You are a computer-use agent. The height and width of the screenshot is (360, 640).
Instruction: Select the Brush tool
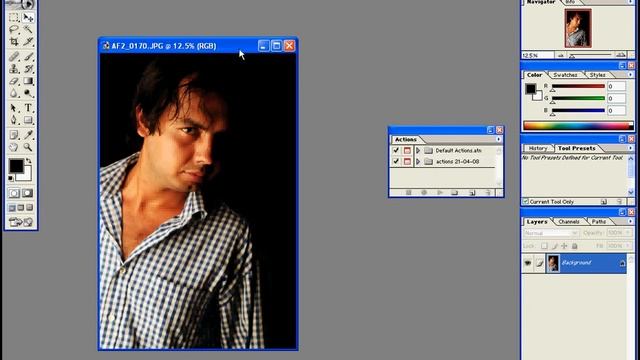click(x=28, y=56)
